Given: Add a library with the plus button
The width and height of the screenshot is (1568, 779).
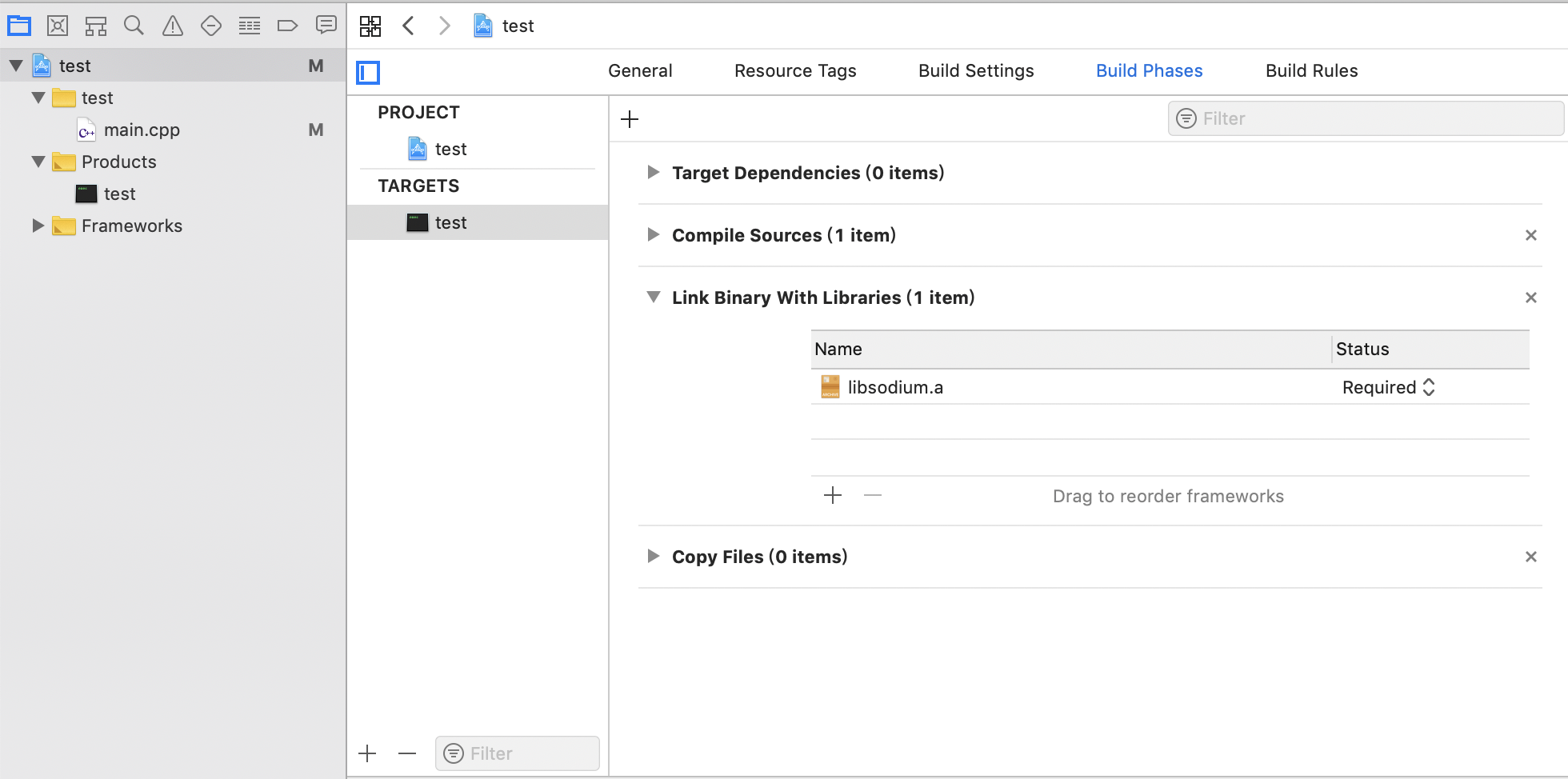Looking at the screenshot, I should pyautogui.click(x=833, y=496).
